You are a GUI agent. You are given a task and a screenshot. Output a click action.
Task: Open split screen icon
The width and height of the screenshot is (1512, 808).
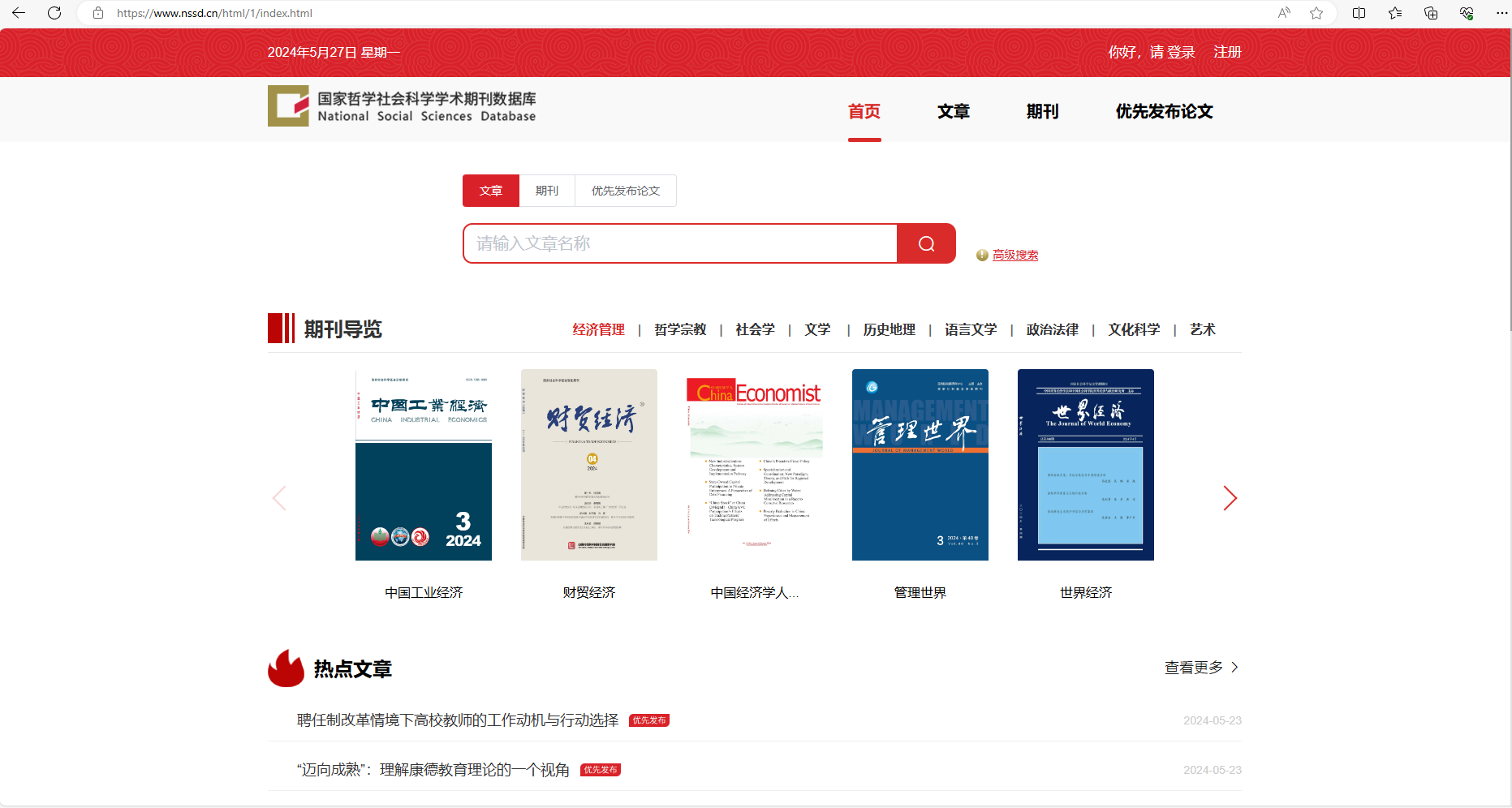[x=1359, y=13]
